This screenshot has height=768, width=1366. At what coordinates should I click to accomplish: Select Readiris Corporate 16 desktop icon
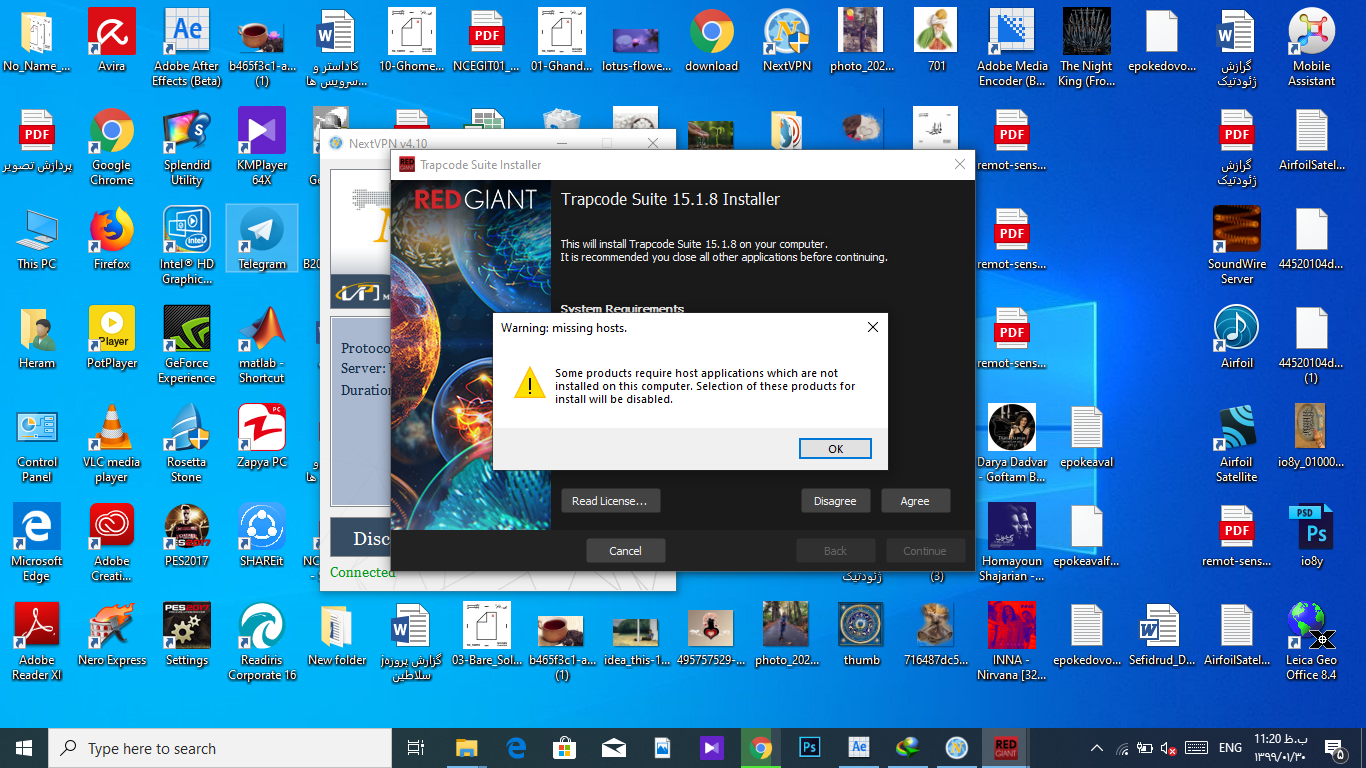pos(262,642)
